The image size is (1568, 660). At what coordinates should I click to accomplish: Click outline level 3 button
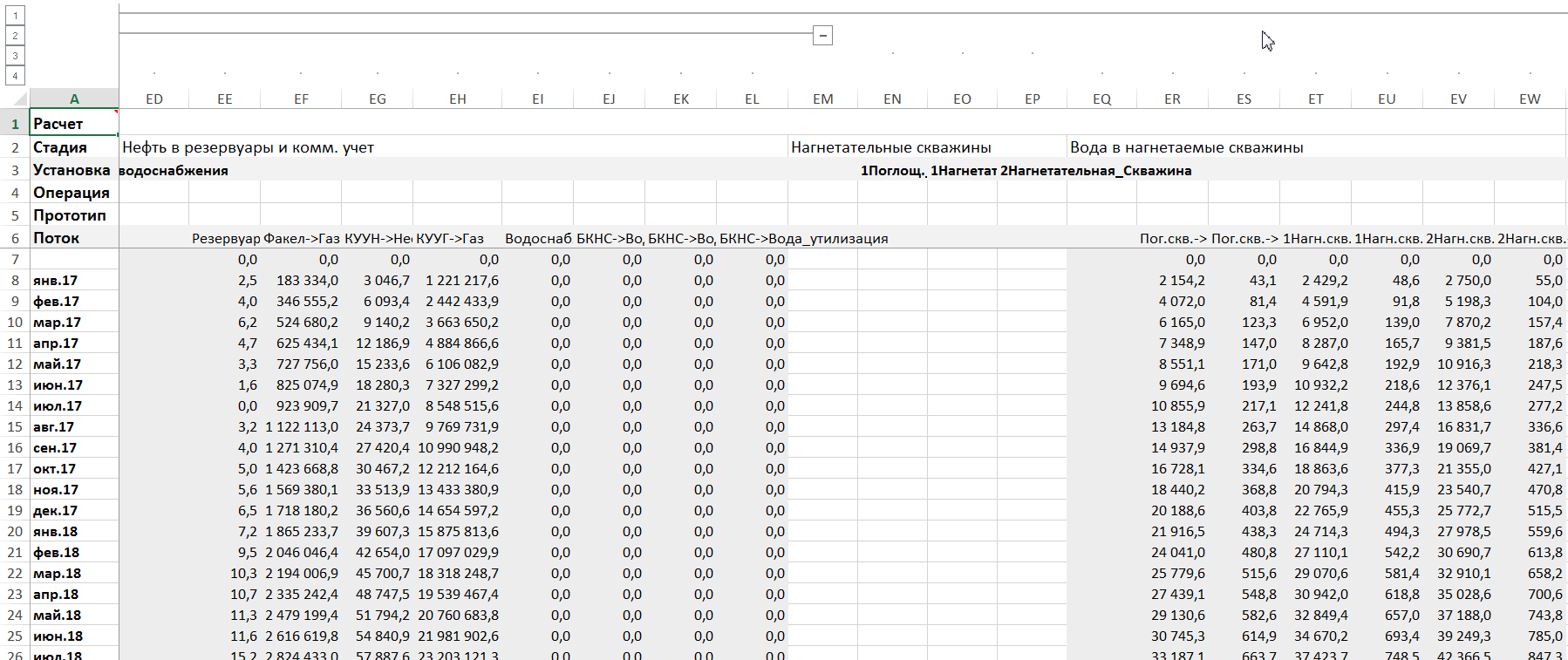point(15,56)
